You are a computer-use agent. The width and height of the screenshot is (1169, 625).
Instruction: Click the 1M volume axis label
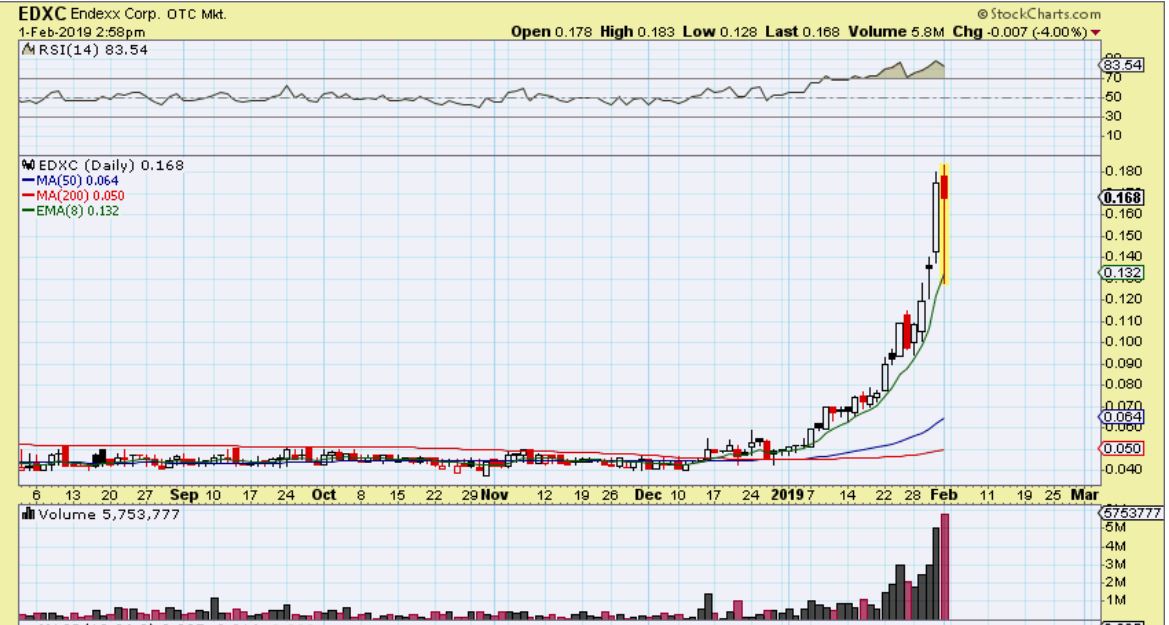(x=1116, y=600)
